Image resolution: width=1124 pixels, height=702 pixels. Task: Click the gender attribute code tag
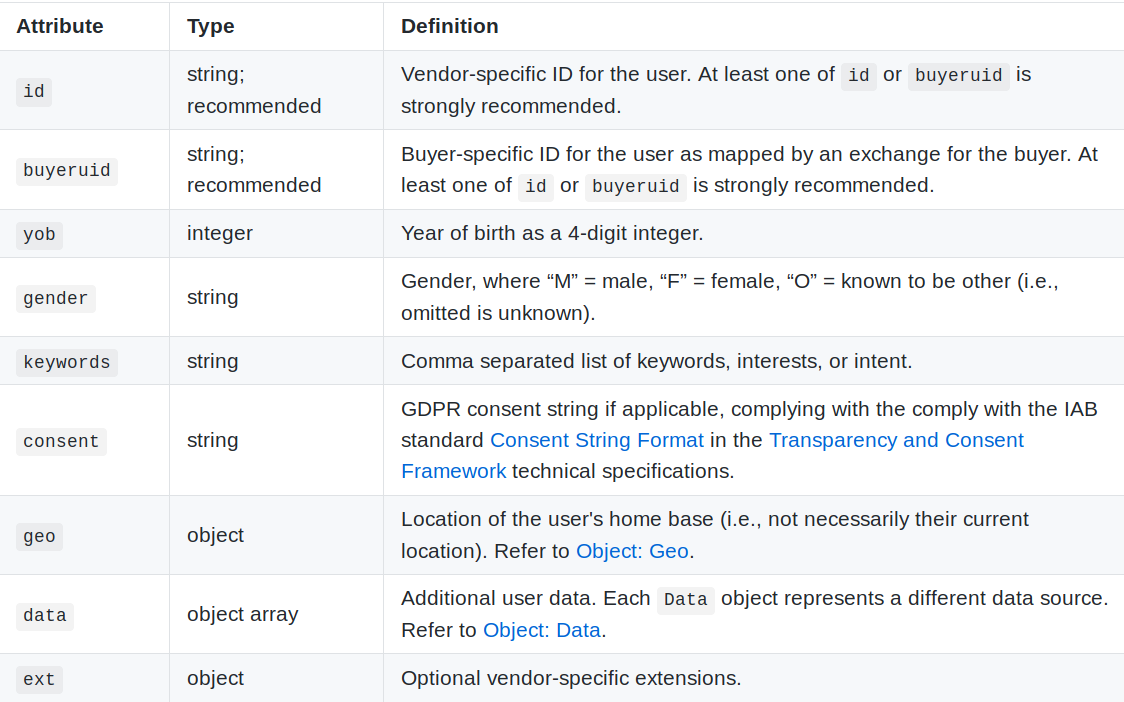point(55,298)
